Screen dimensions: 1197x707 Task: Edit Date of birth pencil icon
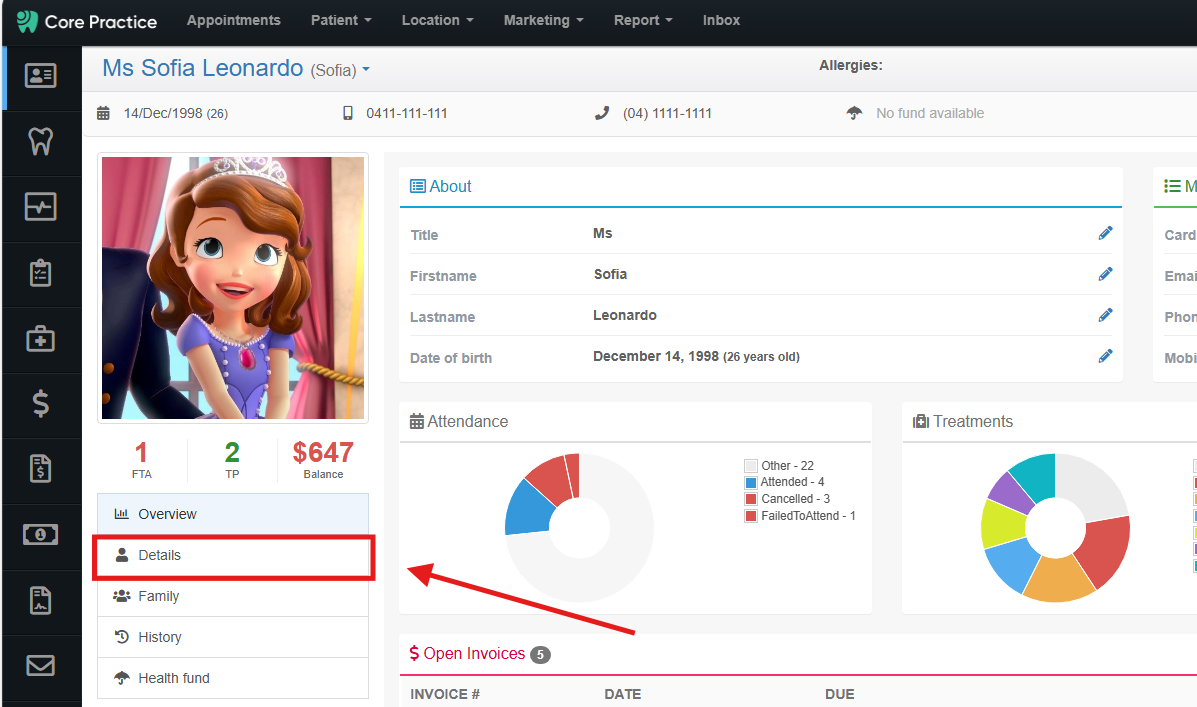(x=1105, y=357)
